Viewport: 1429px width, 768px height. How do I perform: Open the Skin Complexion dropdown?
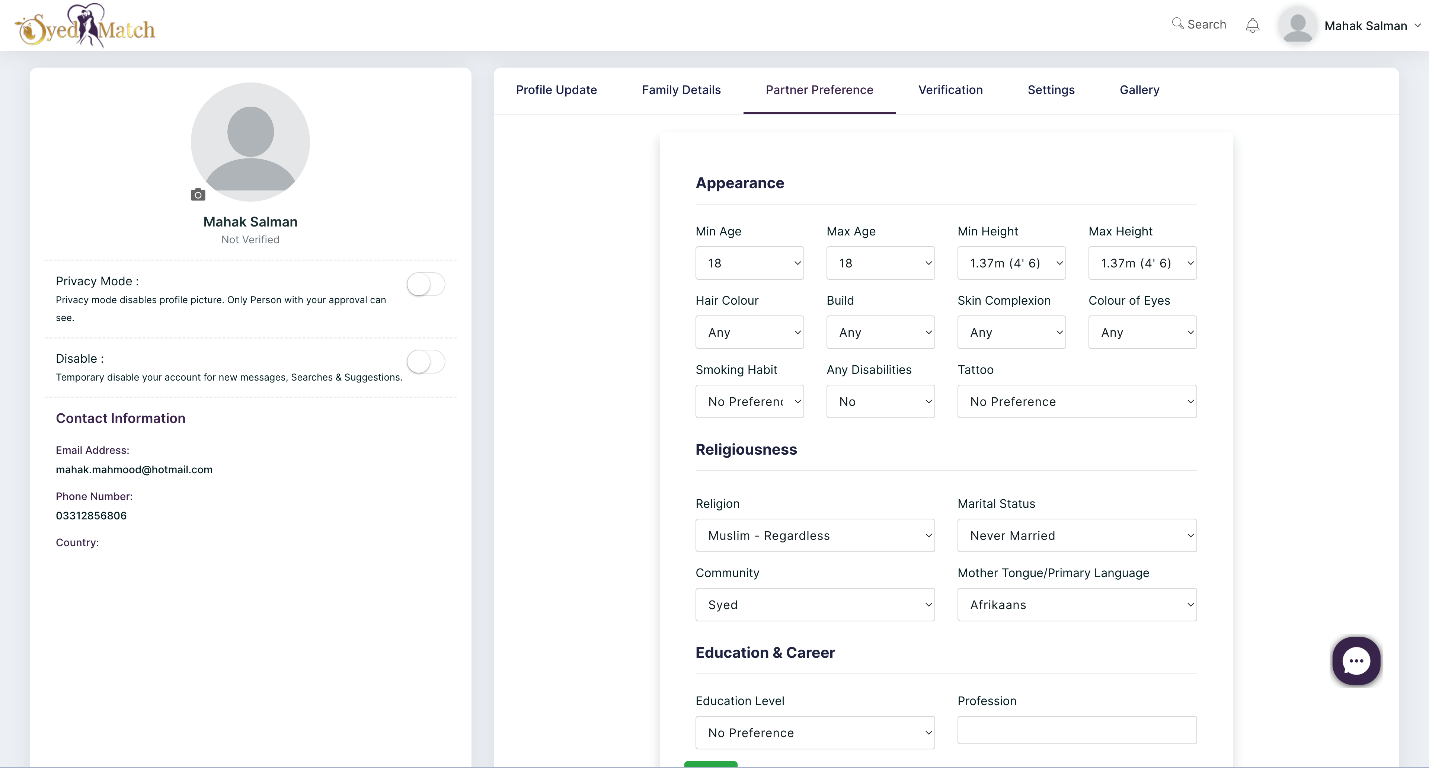(1012, 332)
